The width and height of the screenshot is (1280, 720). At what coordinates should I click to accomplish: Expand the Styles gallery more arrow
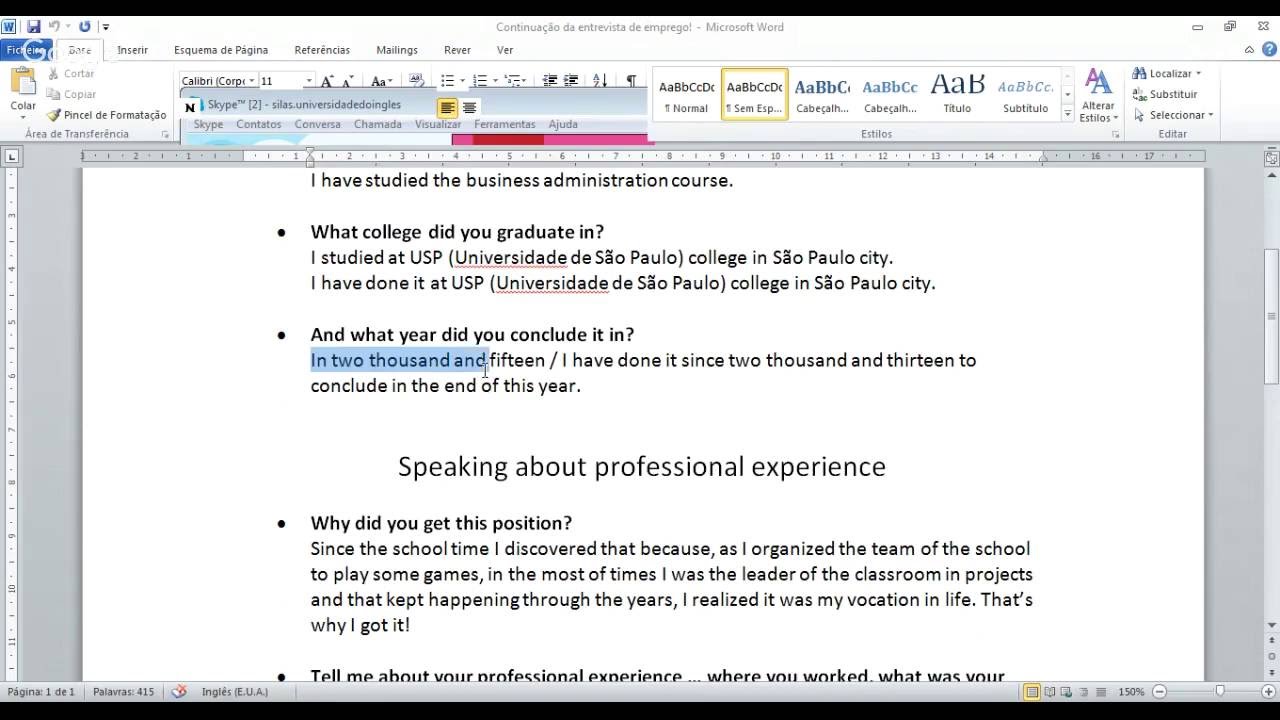pos(1067,115)
